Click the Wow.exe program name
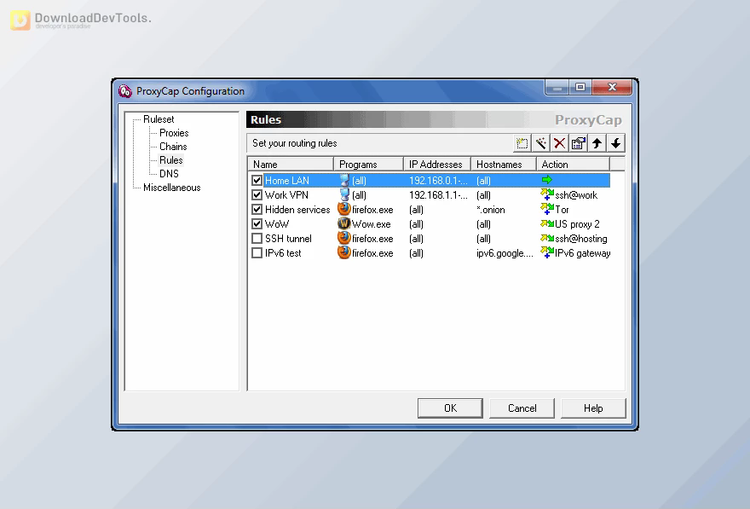Screen dimensions: 750x509 pyautogui.click(x=371, y=224)
